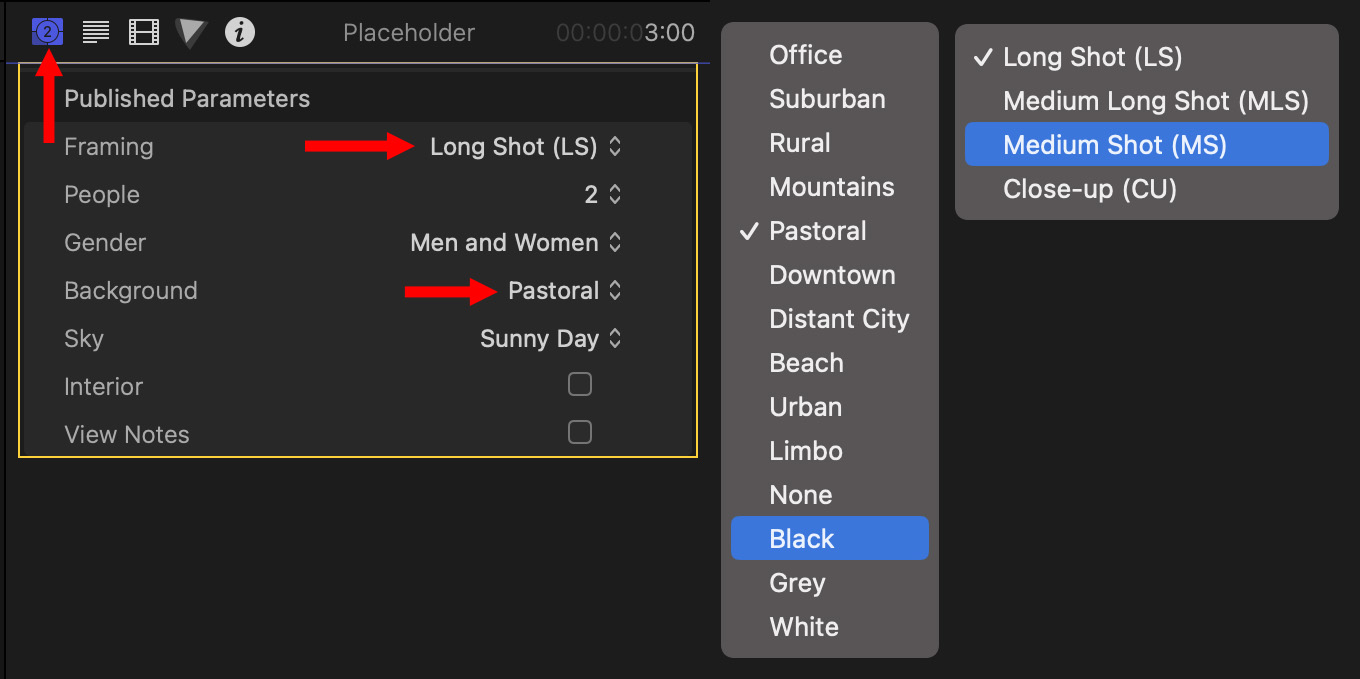
Task: Enable the View Notes checkbox
Action: coord(580,432)
